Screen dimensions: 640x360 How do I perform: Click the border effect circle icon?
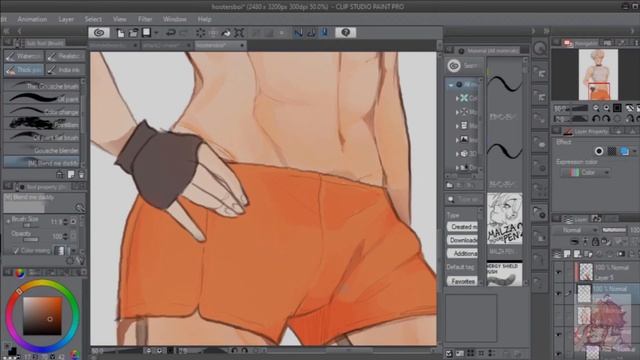[599, 151]
